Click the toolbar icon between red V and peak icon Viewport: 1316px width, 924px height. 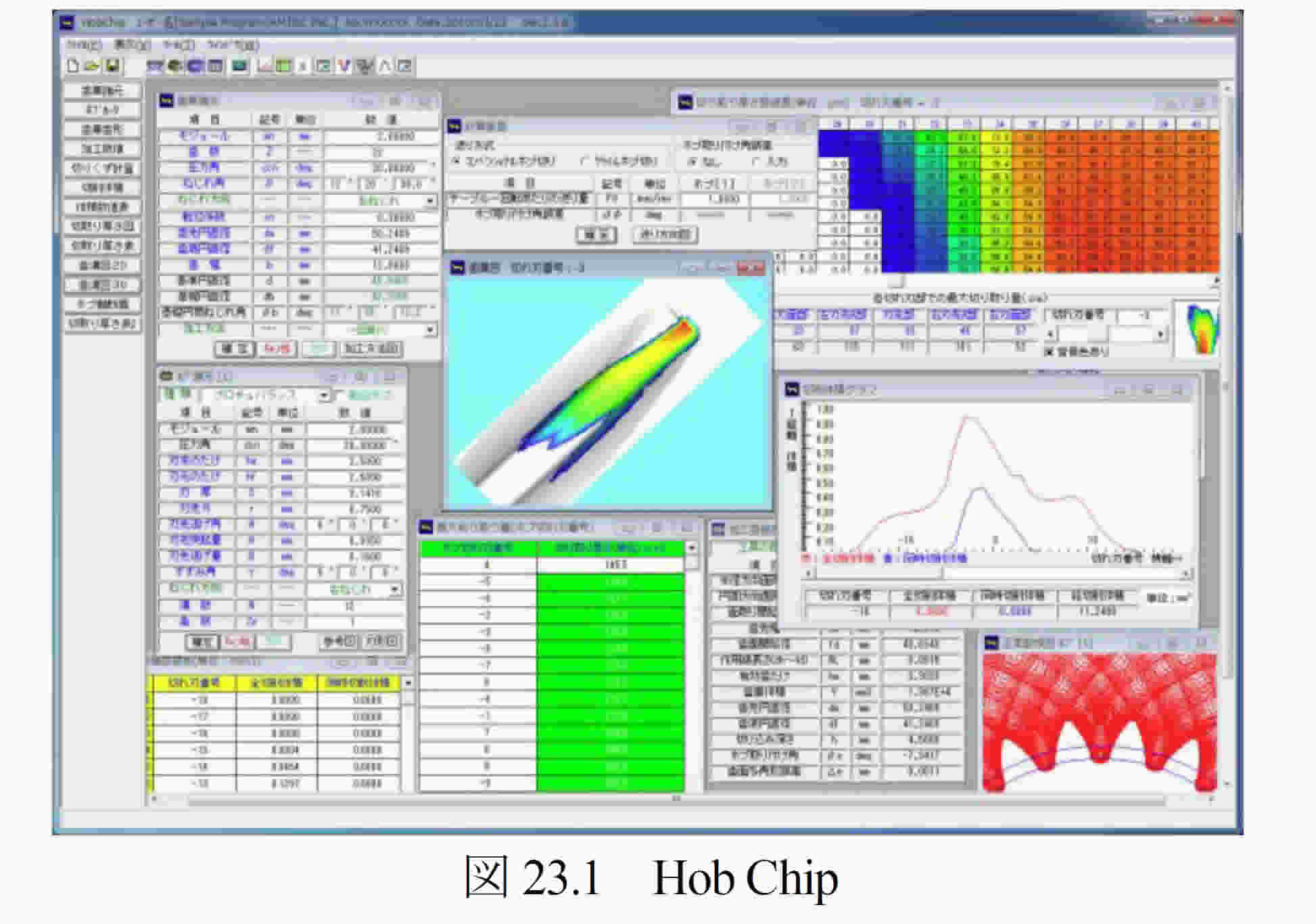365,66
